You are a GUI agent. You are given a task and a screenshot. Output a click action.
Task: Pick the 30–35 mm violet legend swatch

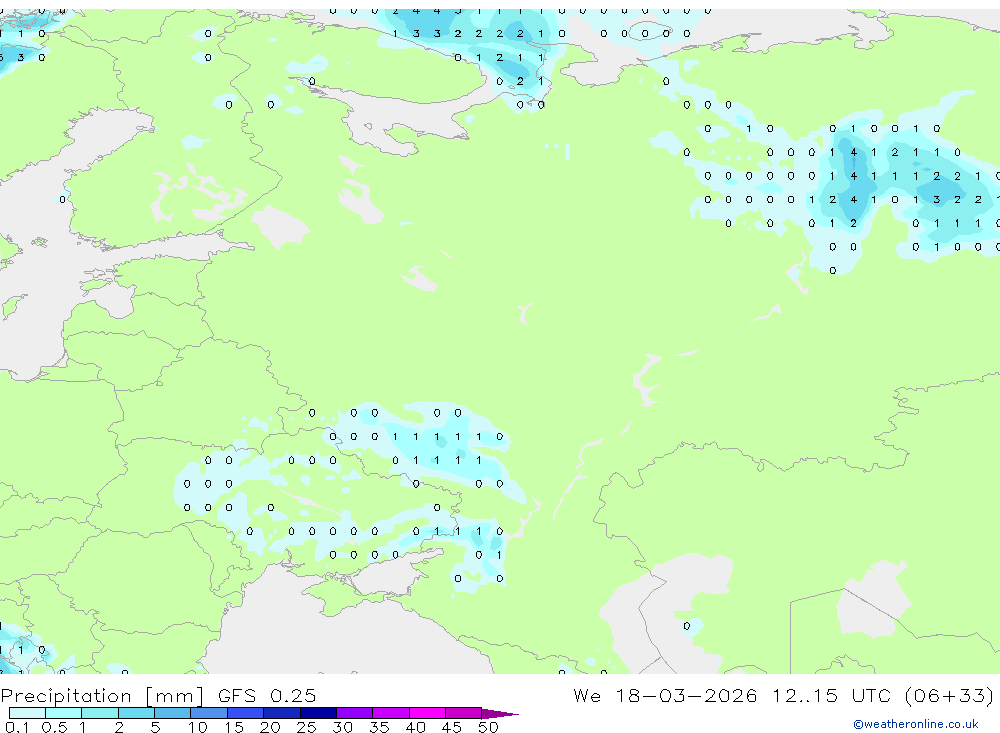[355, 713]
